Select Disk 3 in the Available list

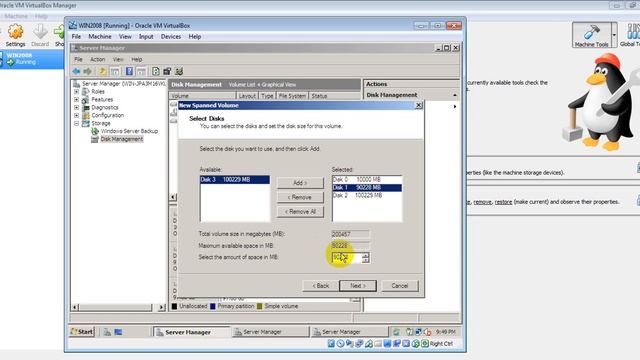(x=235, y=180)
